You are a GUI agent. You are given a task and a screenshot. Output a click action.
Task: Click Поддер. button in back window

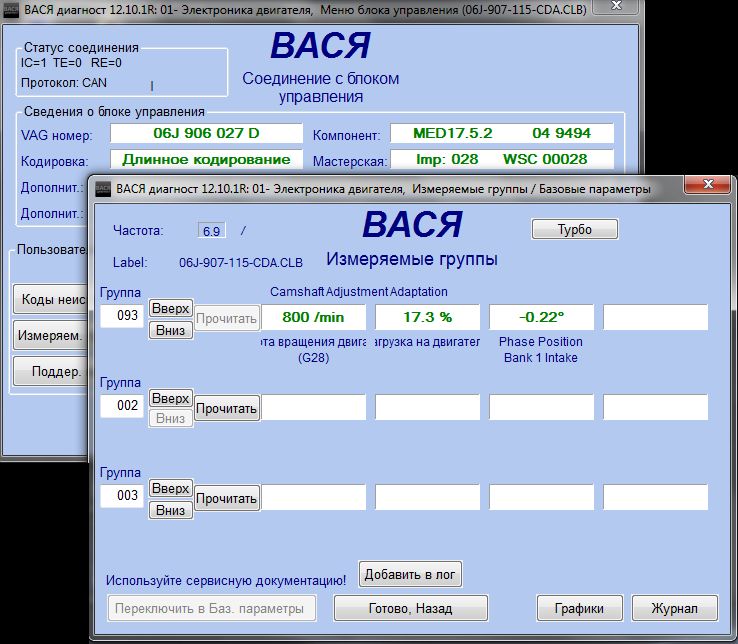[x=51, y=371]
